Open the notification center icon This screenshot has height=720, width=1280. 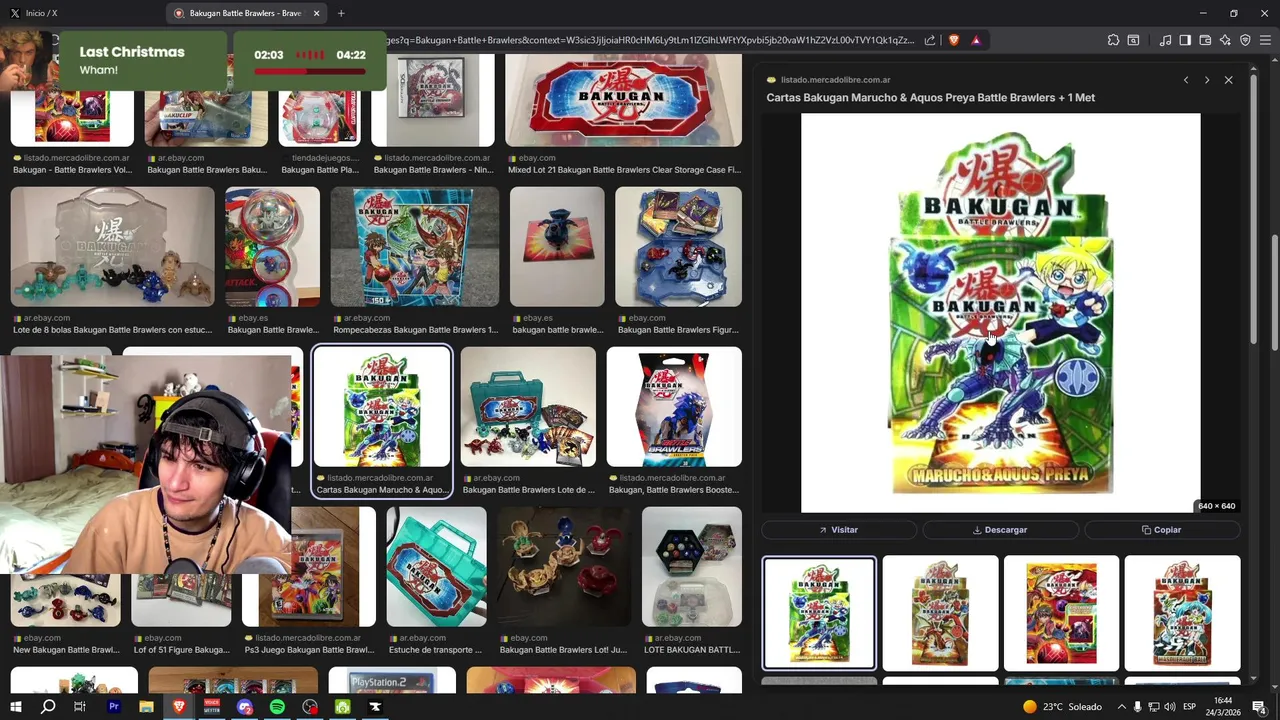[1259, 707]
